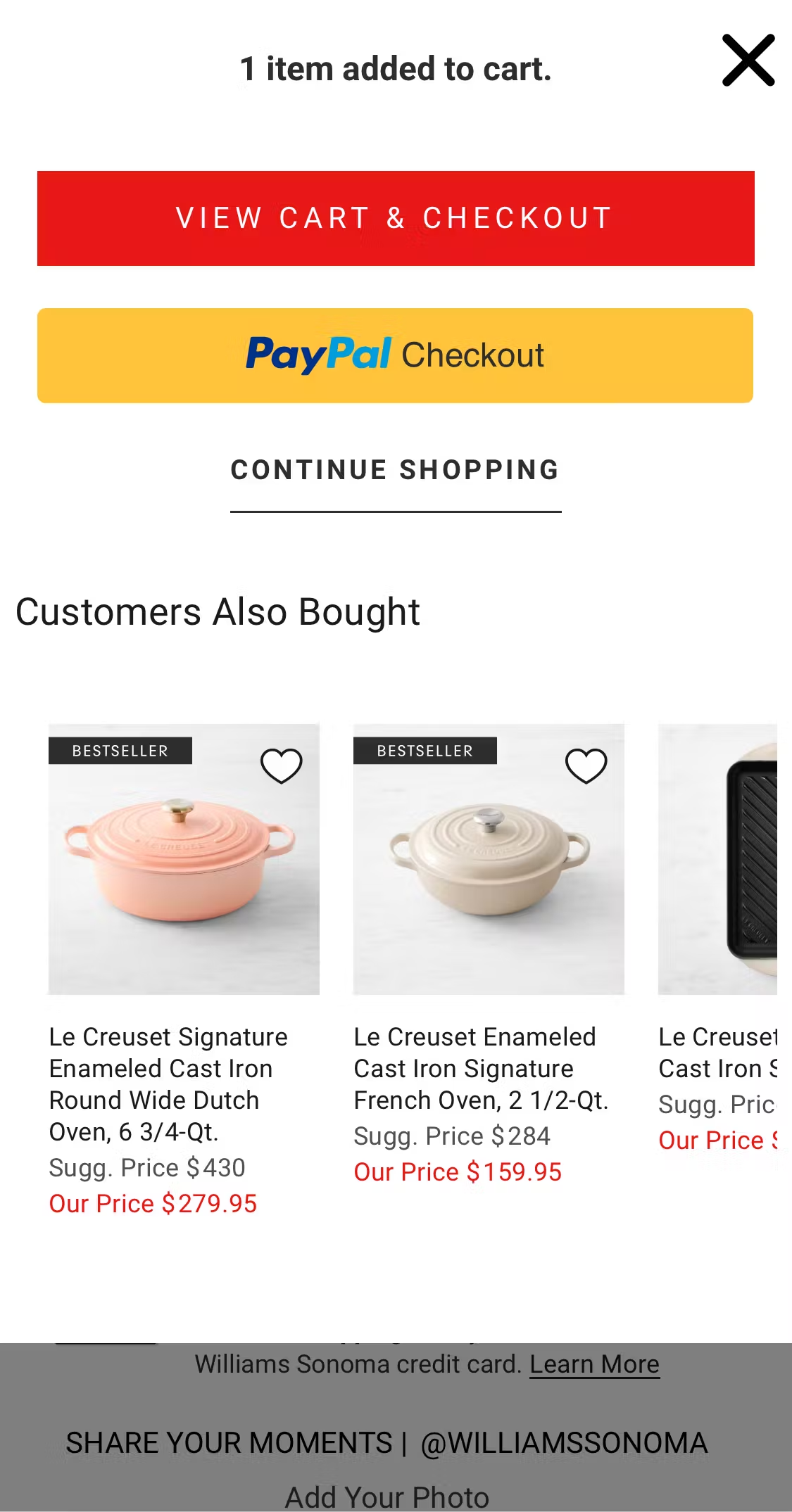Start PayPal Checkout
This screenshot has width=792, height=1512.
tap(396, 354)
